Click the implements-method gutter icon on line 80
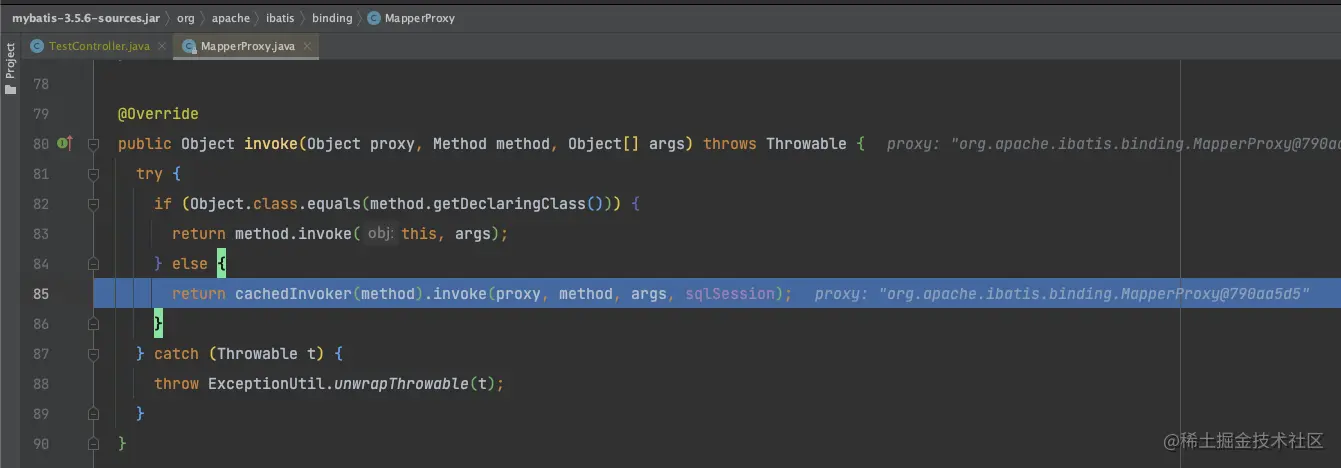This screenshot has height=468, width=1341. pos(66,144)
